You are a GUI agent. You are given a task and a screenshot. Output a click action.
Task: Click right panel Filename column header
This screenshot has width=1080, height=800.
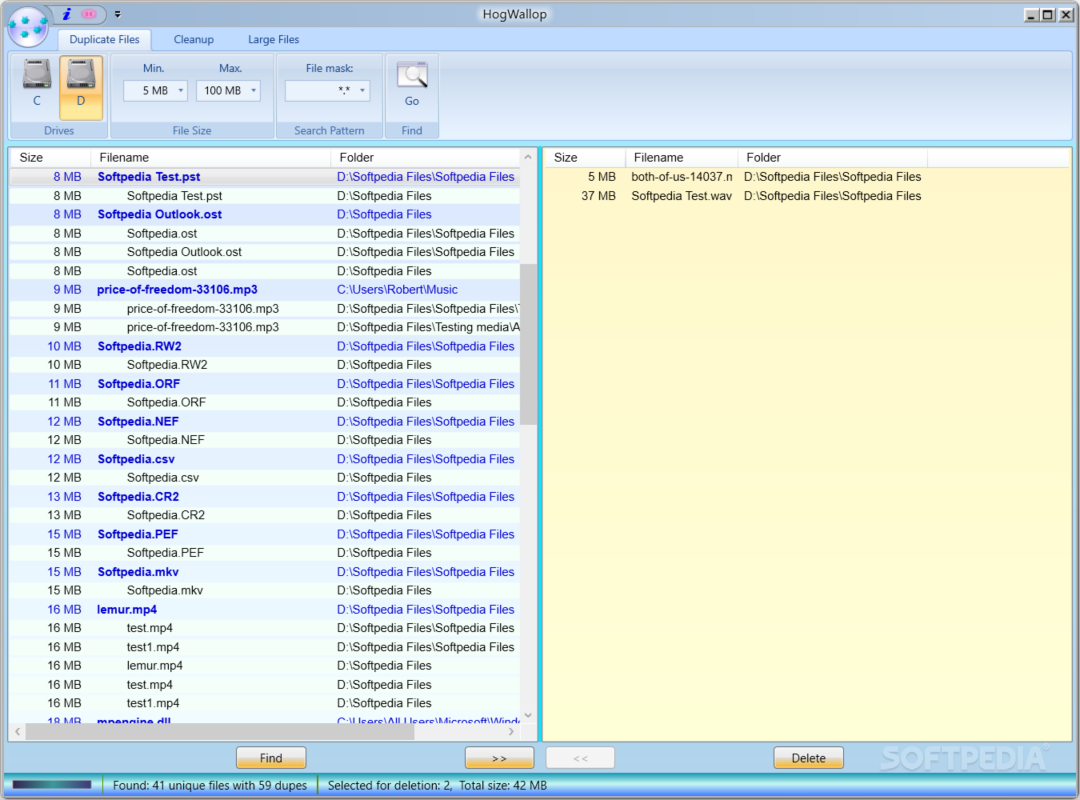[681, 158]
